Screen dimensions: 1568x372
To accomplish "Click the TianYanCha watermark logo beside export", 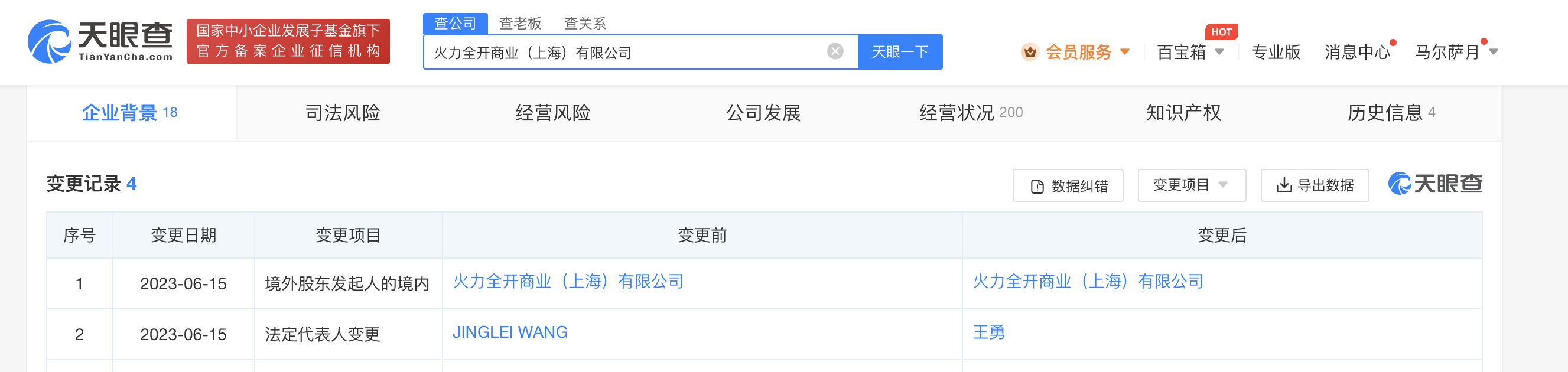I will [1434, 184].
